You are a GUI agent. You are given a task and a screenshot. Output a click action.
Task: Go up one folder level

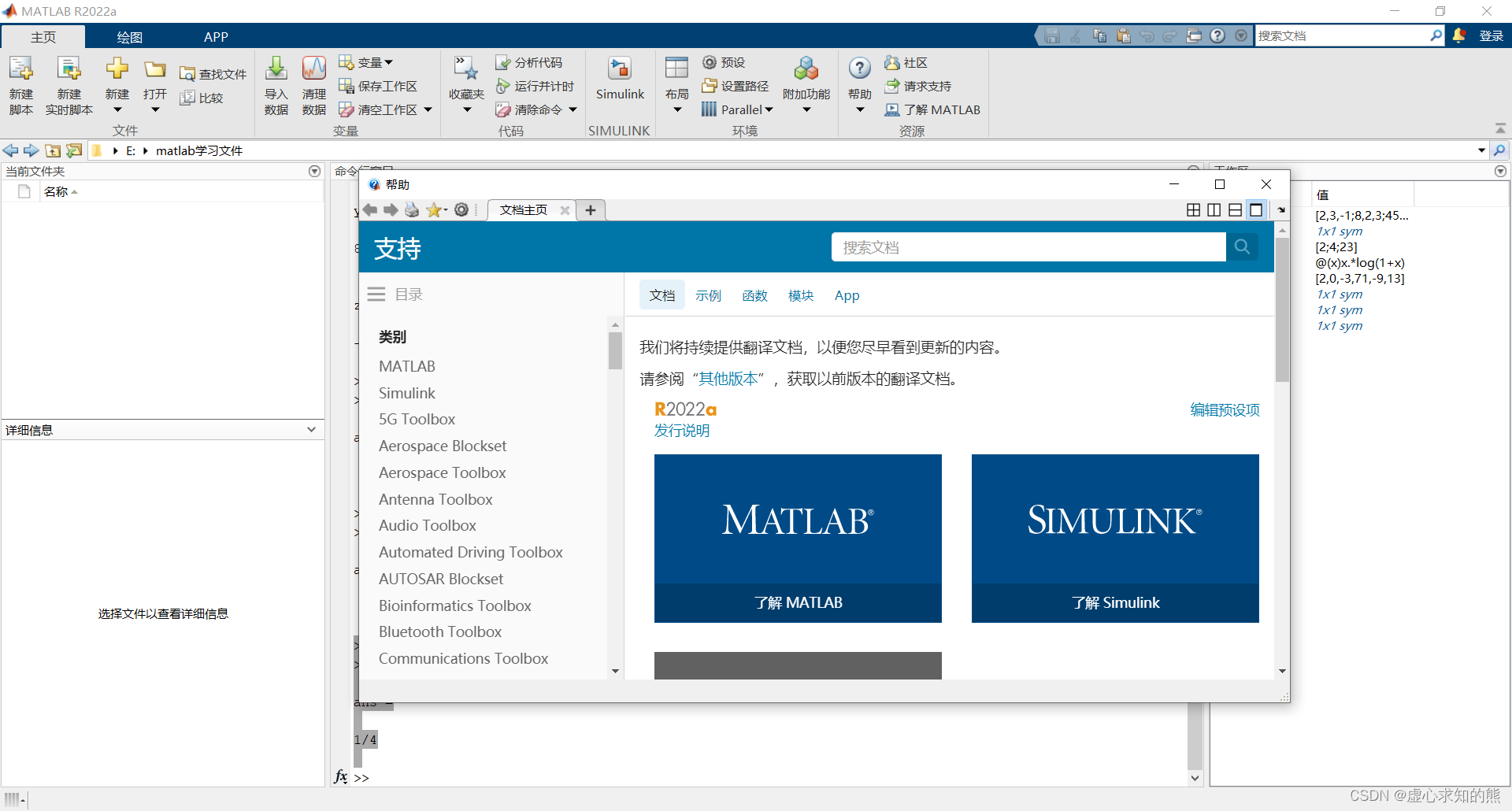click(x=53, y=150)
